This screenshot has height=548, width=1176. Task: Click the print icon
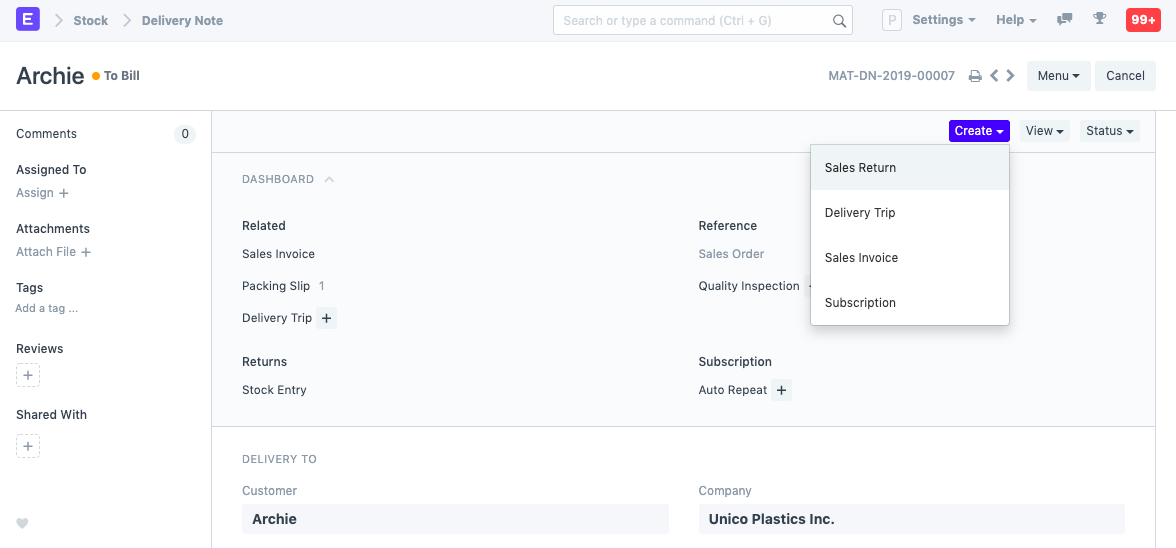point(975,76)
